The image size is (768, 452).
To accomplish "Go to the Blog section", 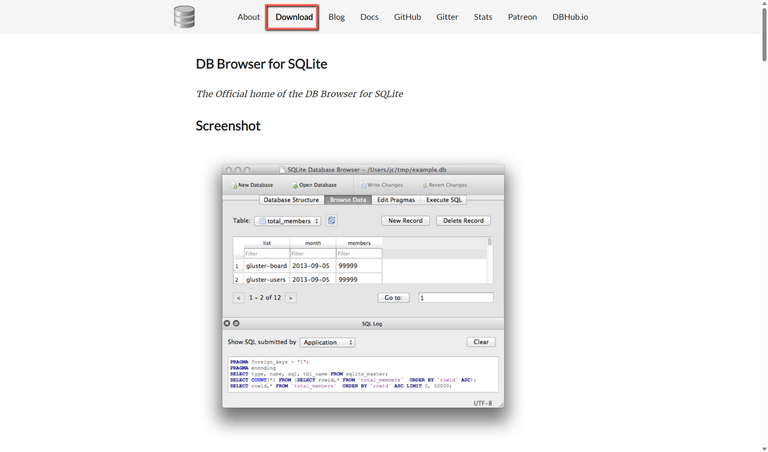I will [336, 17].
